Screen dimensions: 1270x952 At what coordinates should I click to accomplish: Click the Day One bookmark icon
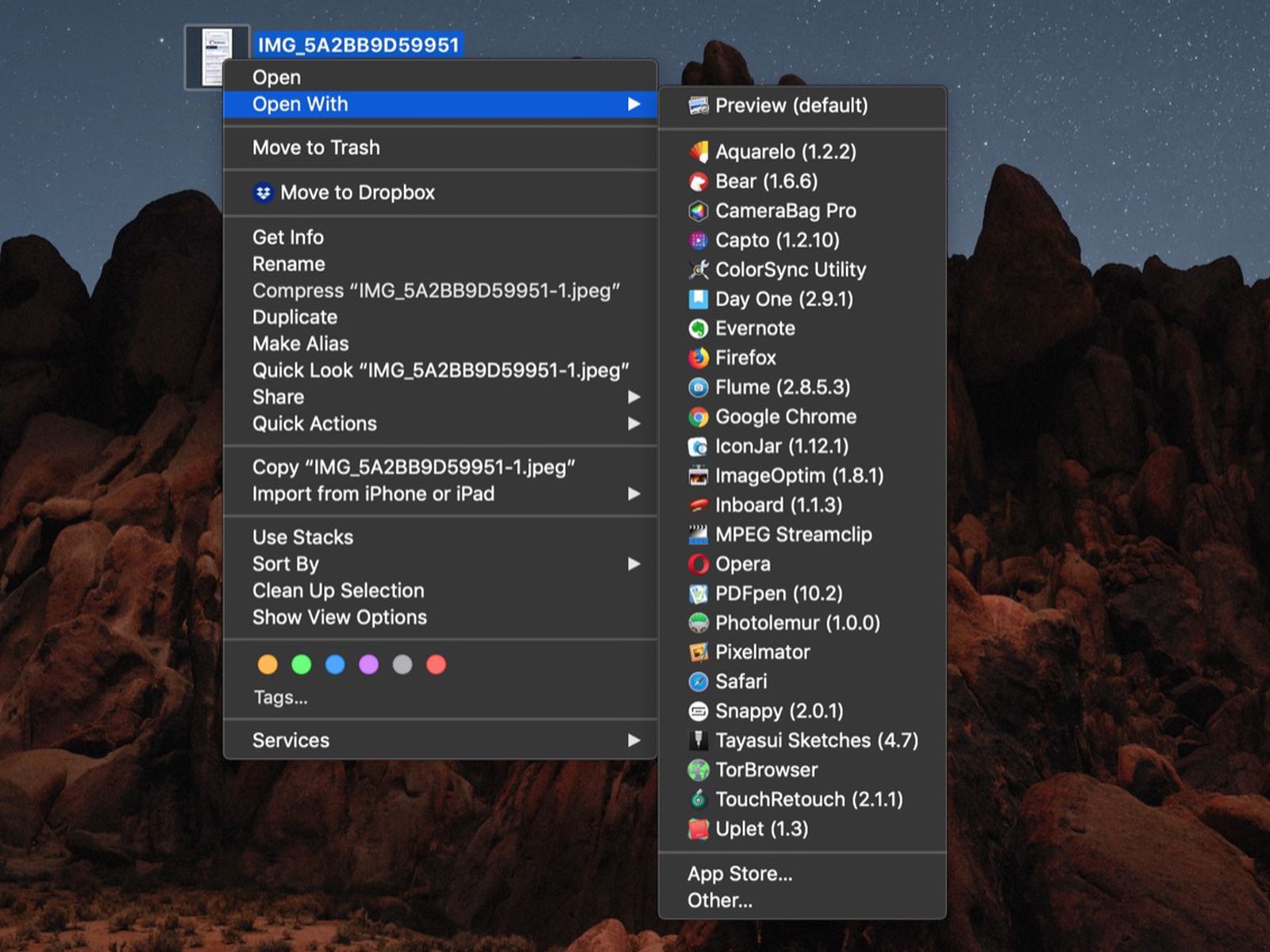point(698,299)
